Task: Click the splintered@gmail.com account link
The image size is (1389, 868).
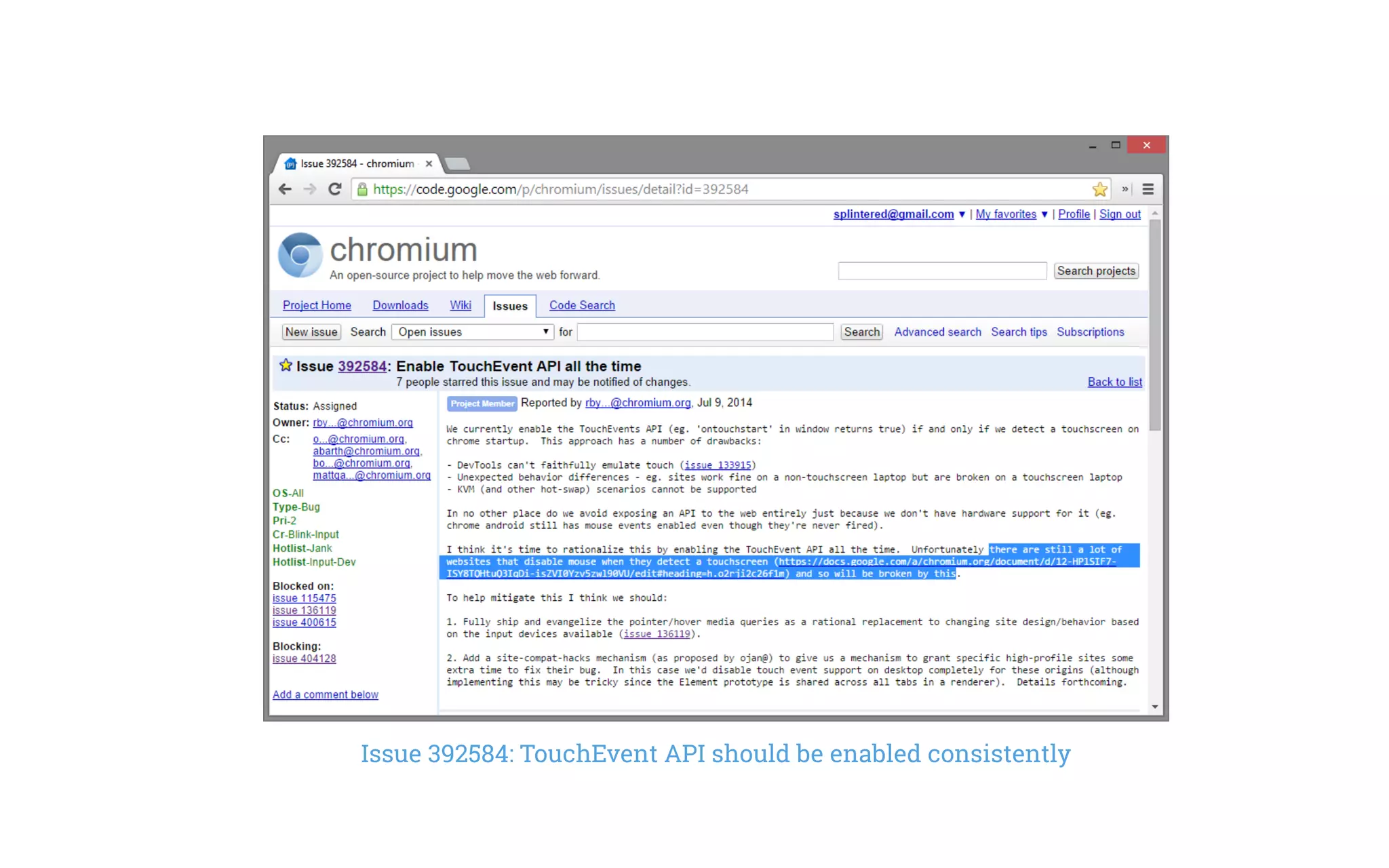Action: (893, 214)
